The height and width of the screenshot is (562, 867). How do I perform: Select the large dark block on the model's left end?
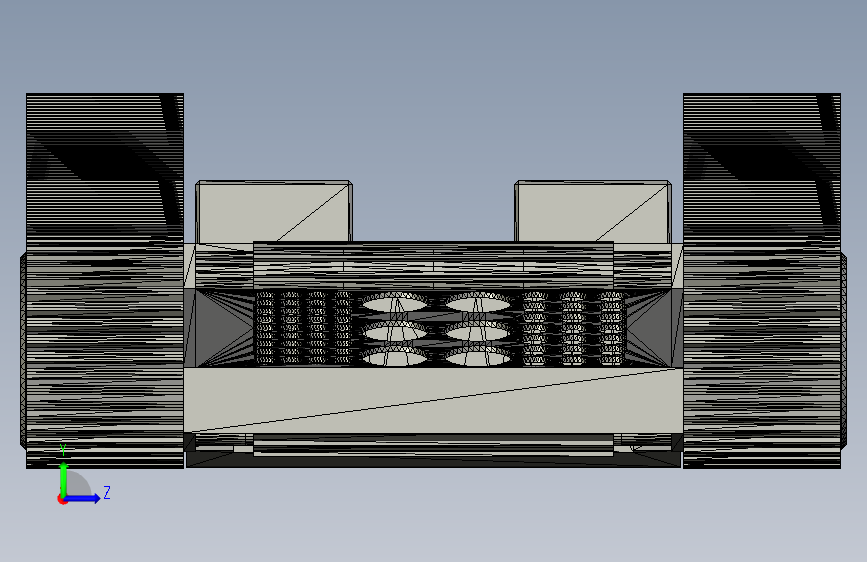point(105,281)
